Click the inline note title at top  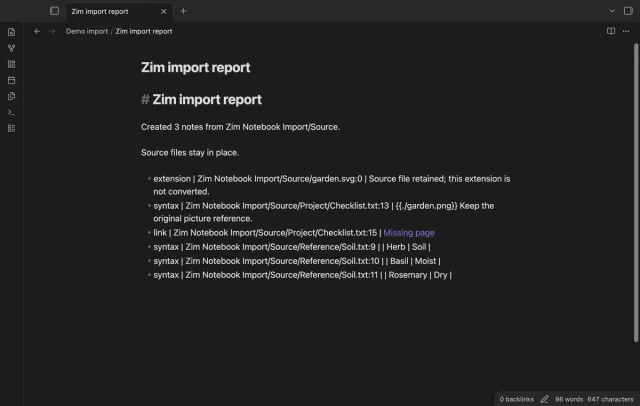click(x=196, y=67)
